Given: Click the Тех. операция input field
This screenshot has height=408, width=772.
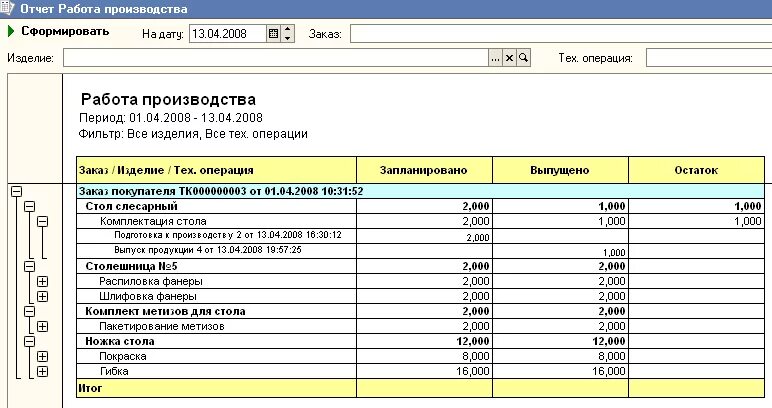Looking at the screenshot, I should click(x=709, y=58).
